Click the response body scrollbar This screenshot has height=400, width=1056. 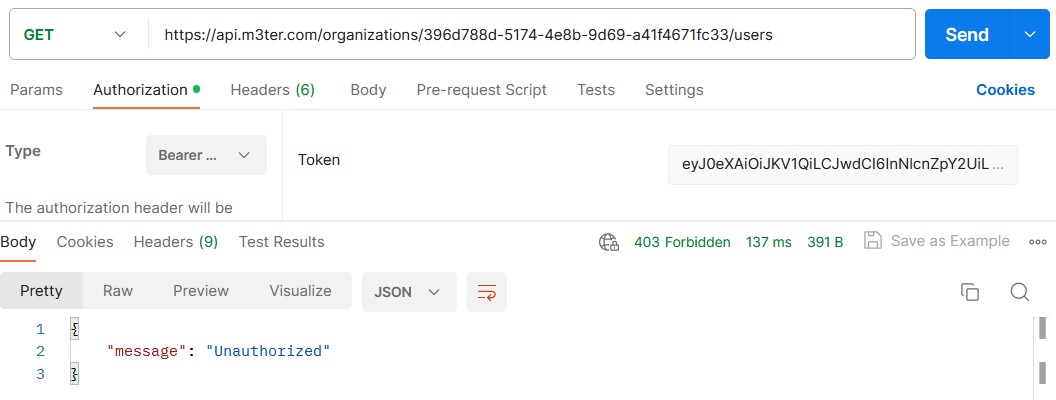pyautogui.click(x=1041, y=357)
